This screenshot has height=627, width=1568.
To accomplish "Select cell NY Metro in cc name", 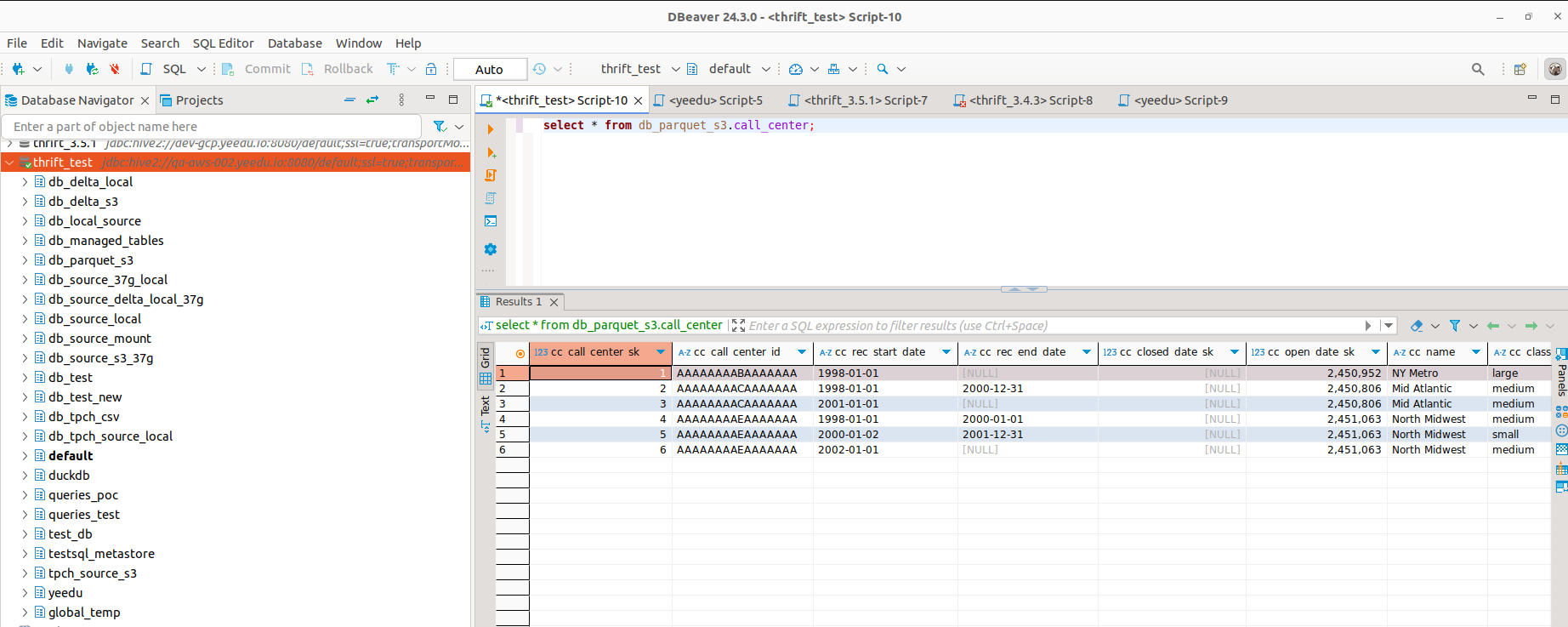I will (1437, 373).
